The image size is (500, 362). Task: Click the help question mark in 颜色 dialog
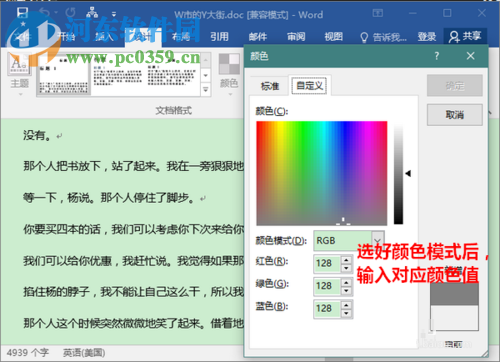(x=437, y=56)
